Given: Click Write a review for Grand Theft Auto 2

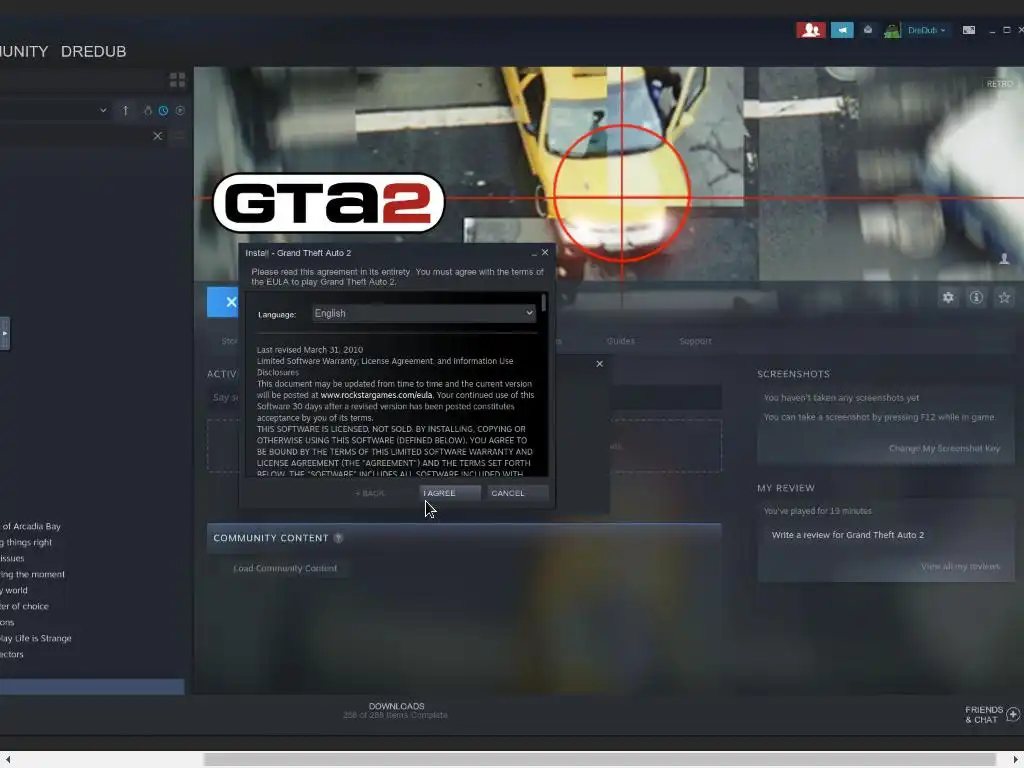Looking at the screenshot, I should [x=848, y=535].
